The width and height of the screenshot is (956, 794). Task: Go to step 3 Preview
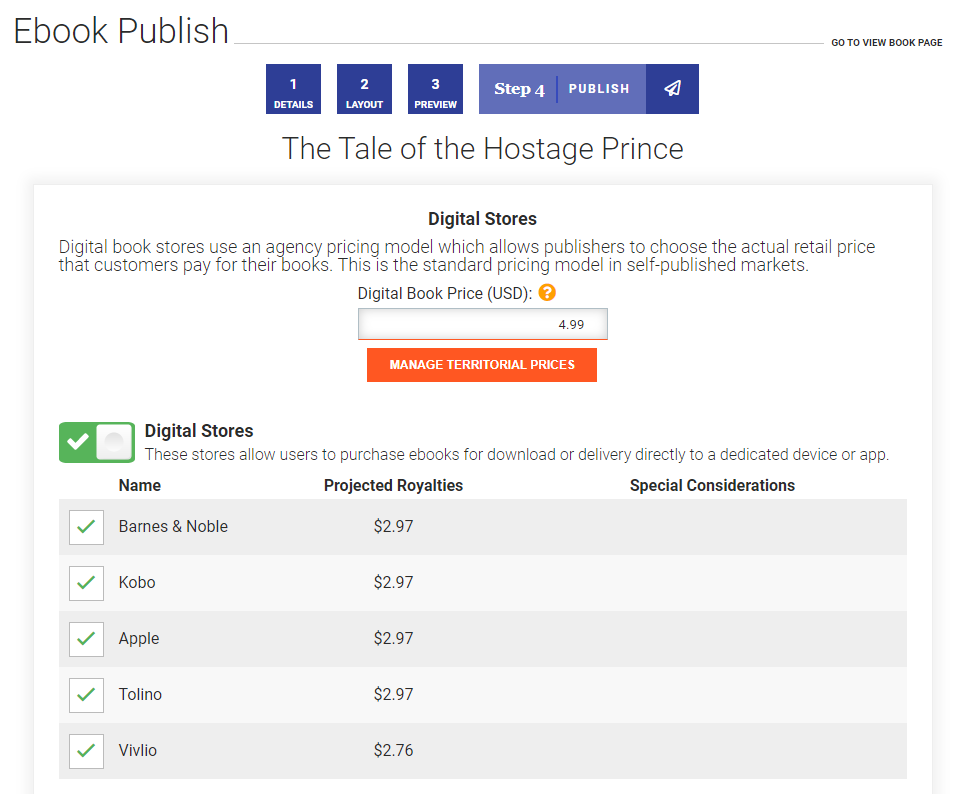[435, 89]
